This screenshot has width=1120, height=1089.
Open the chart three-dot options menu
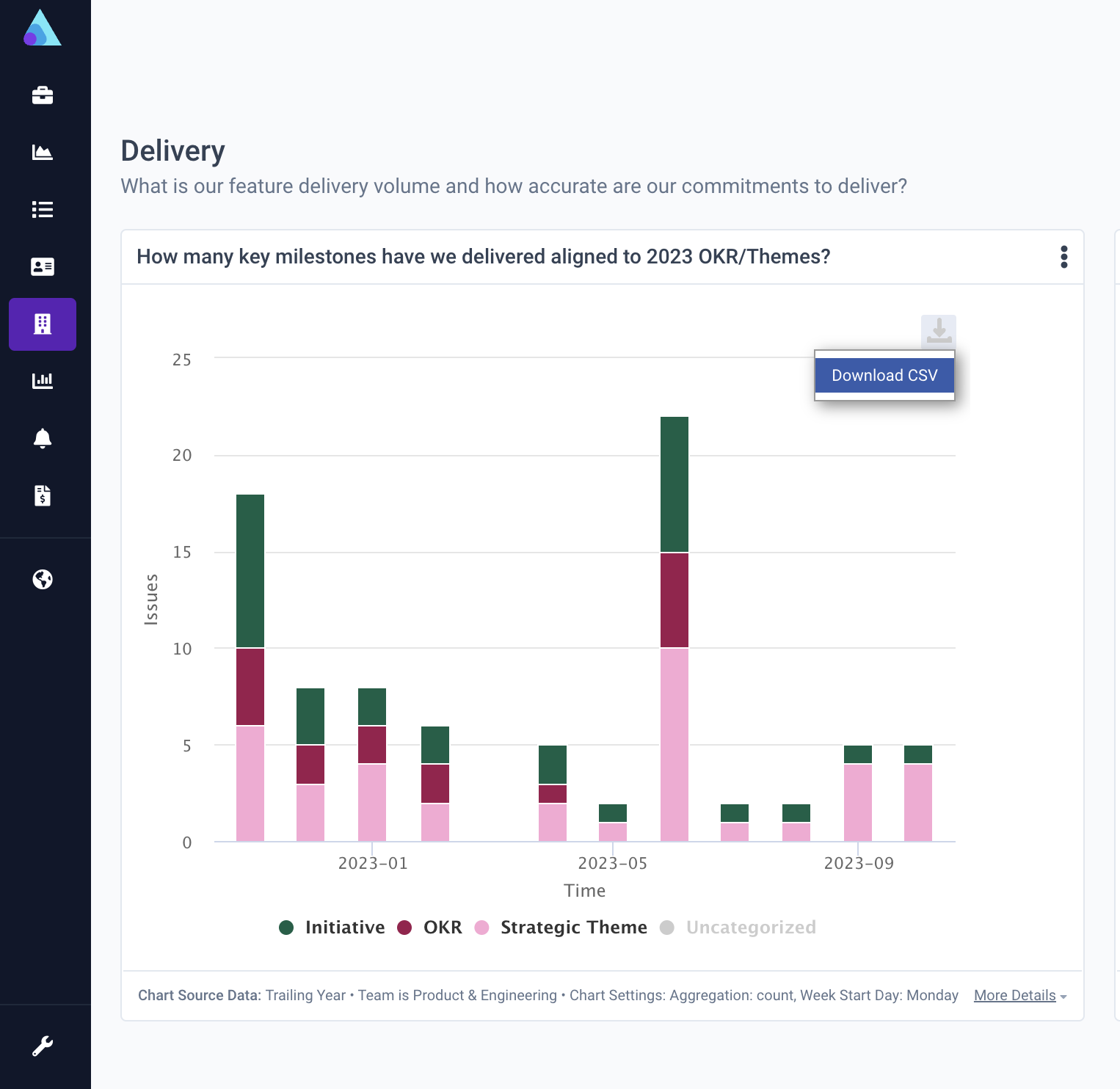(1064, 257)
